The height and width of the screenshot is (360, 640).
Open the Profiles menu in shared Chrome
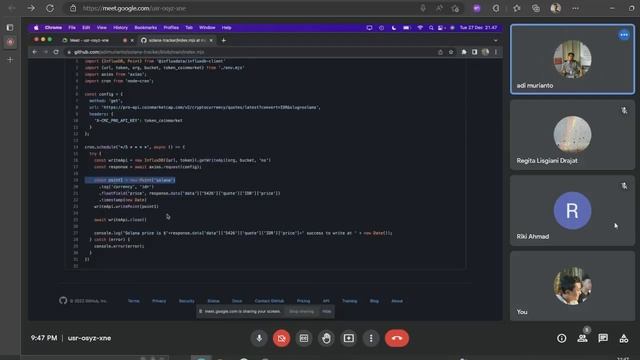click(x=171, y=28)
